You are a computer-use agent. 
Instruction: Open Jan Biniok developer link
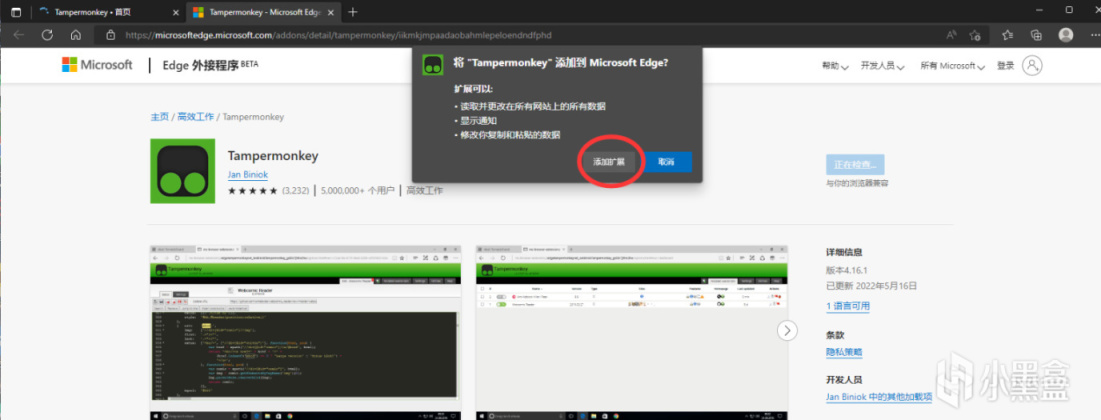coord(248,174)
